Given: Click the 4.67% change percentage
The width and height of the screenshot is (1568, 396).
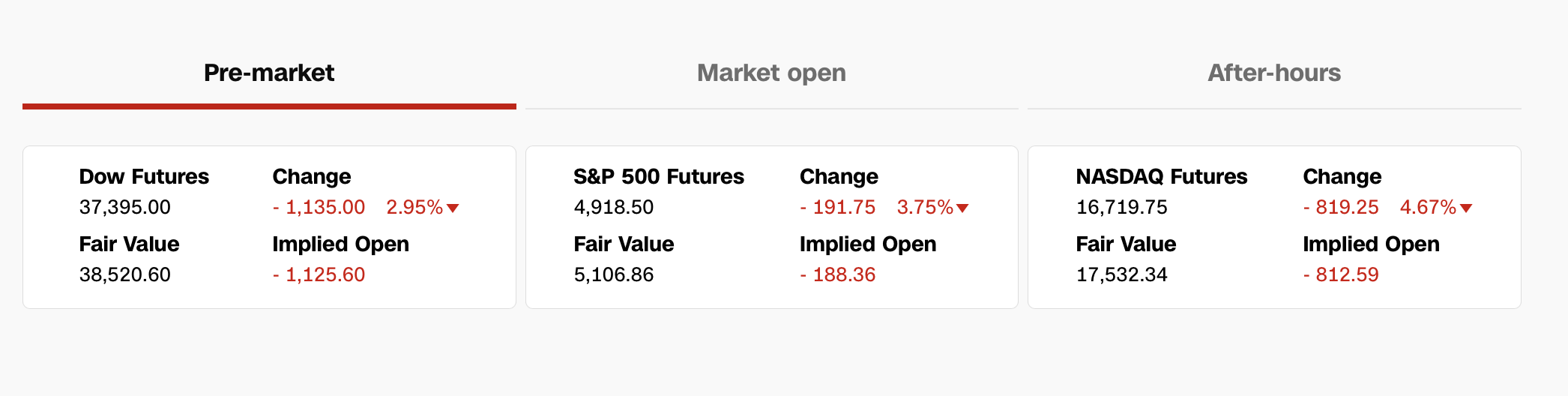Looking at the screenshot, I should [1427, 207].
